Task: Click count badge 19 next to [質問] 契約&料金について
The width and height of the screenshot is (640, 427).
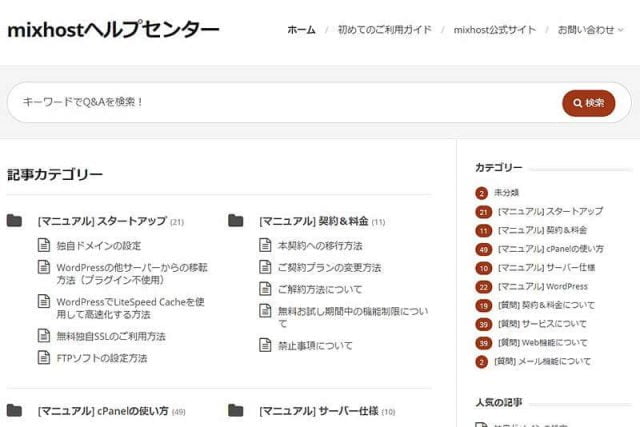Action: pos(483,306)
